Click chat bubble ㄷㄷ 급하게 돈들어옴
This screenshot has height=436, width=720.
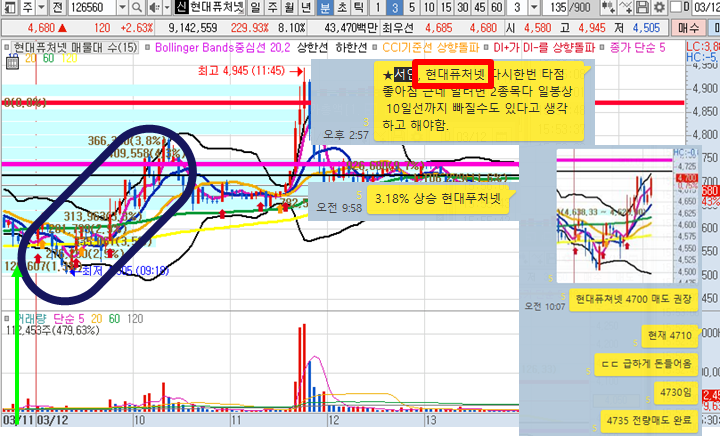pos(646,364)
